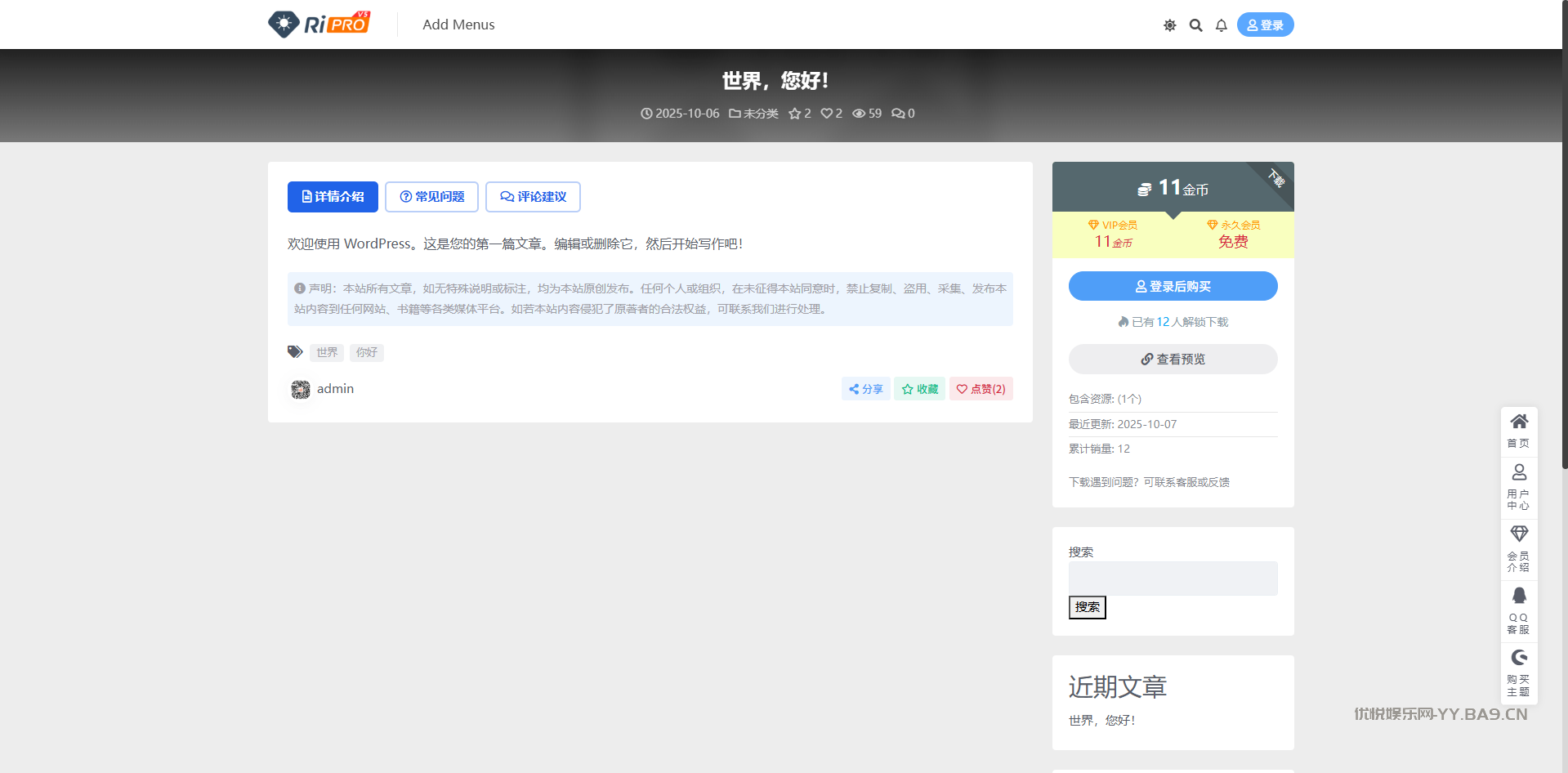The image size is (1568, 773).
Task: Select the 详情介绍 tab
Action: coord(333,197)
